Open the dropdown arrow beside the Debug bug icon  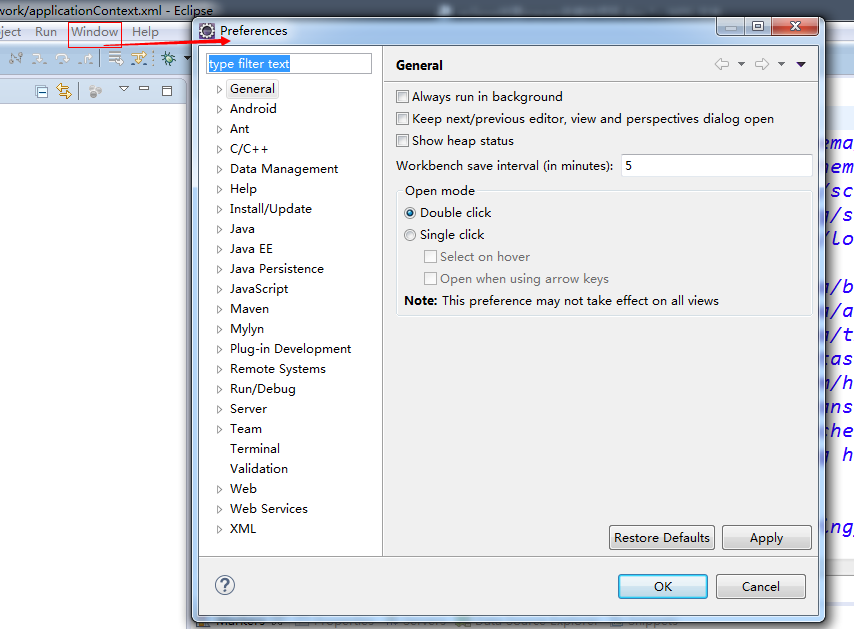(187, 58)
